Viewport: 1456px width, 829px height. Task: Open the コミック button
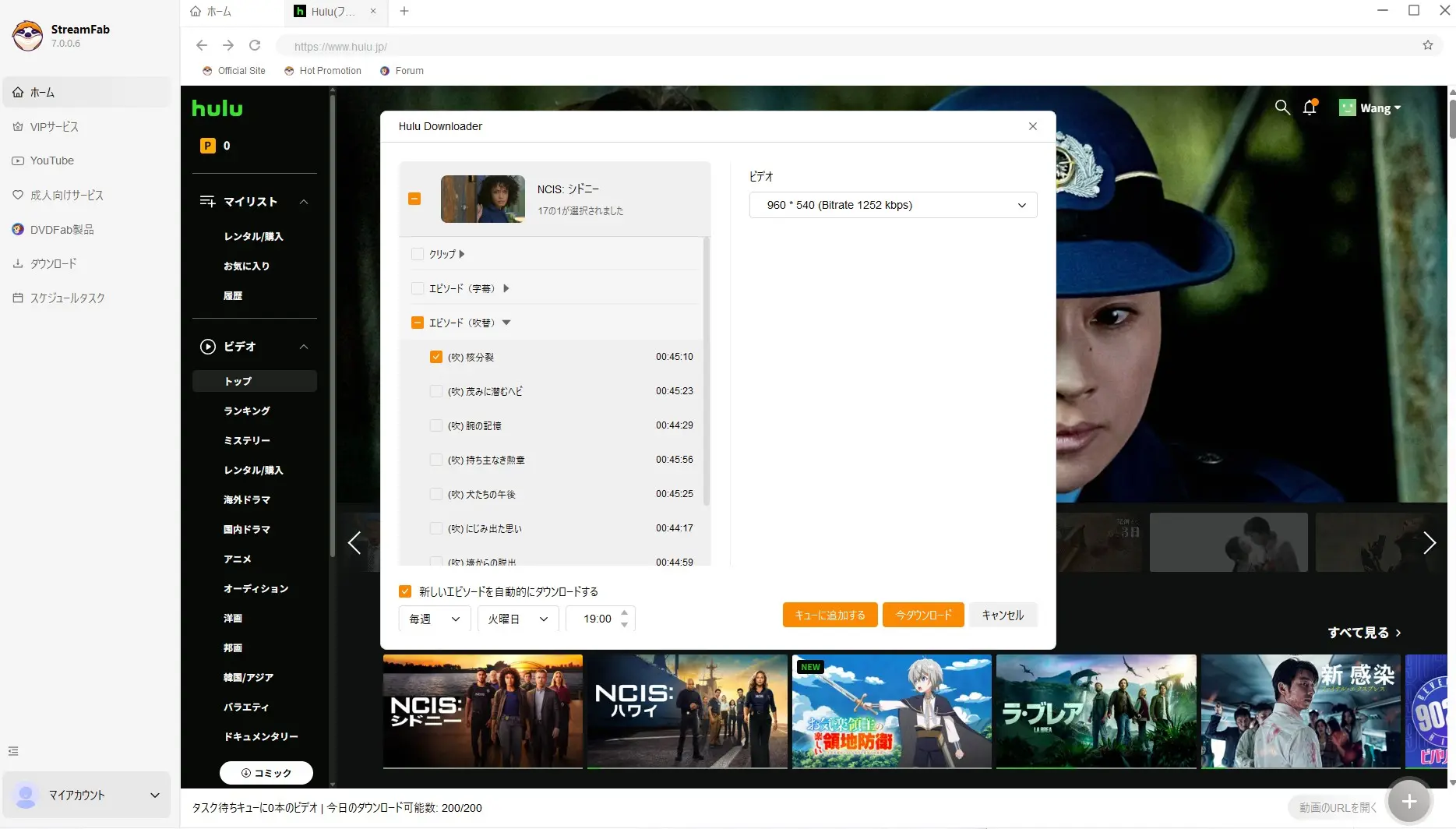pyautogui.click(x=266, y=773)
